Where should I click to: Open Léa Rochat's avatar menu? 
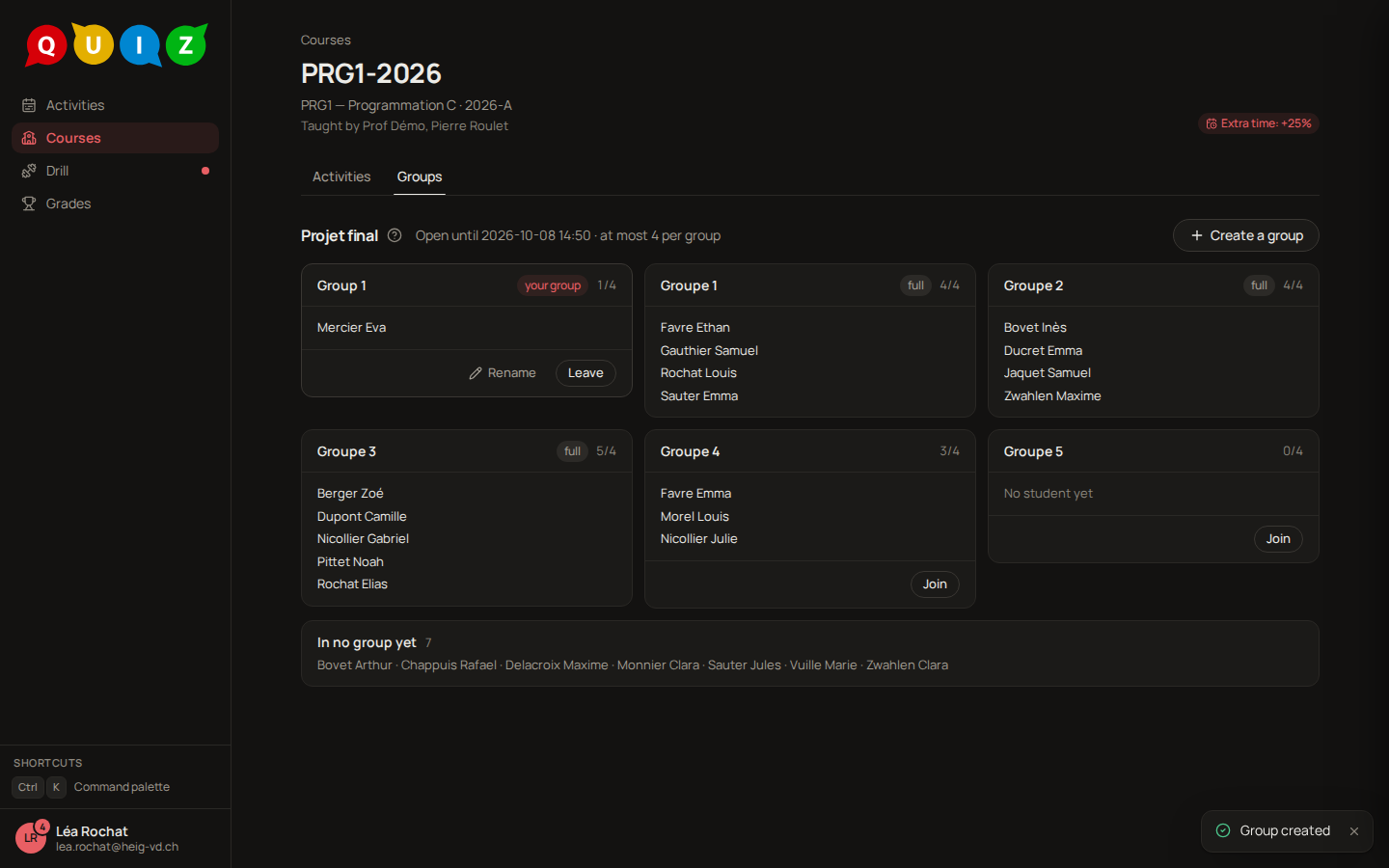click(31, 838)
